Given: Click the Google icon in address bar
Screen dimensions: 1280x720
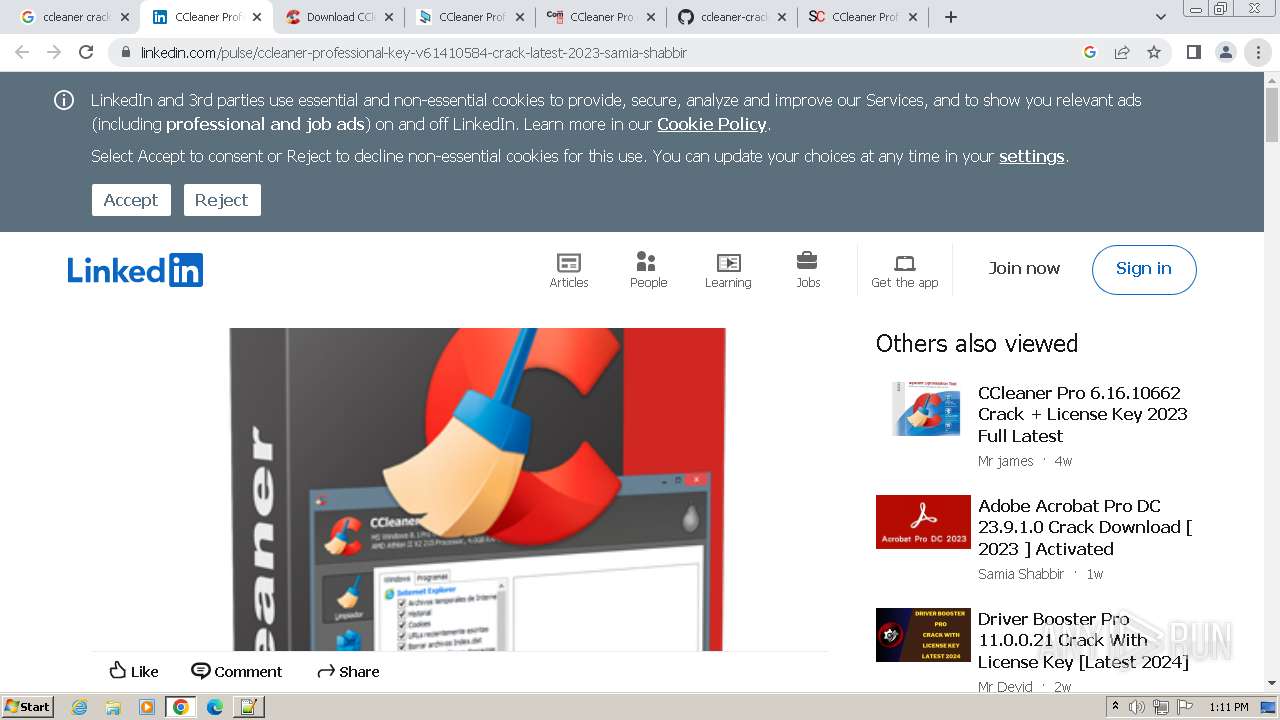Looking at the screenshot, I should (x=1090, y=52).
